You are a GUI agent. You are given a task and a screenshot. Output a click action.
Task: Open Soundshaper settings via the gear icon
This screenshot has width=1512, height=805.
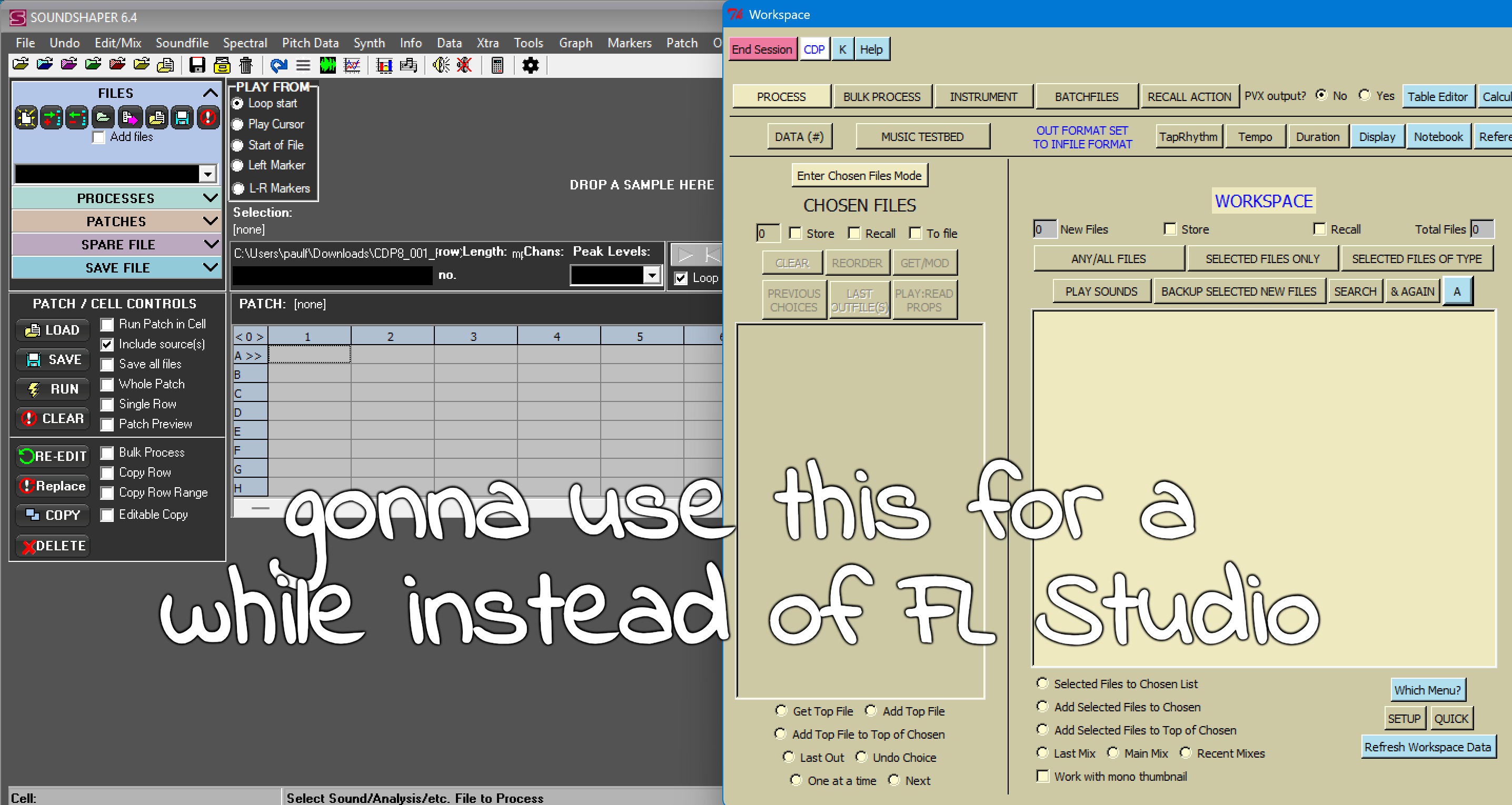pos(530,65)
